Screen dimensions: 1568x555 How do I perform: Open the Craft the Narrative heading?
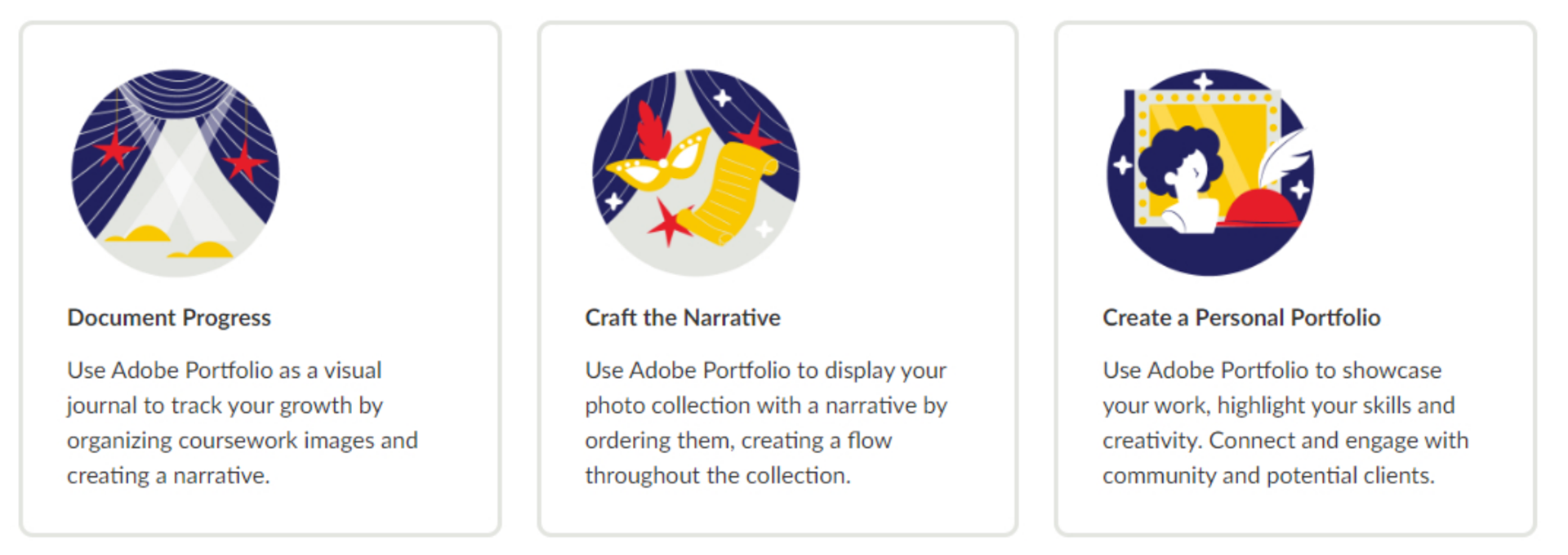683,317
